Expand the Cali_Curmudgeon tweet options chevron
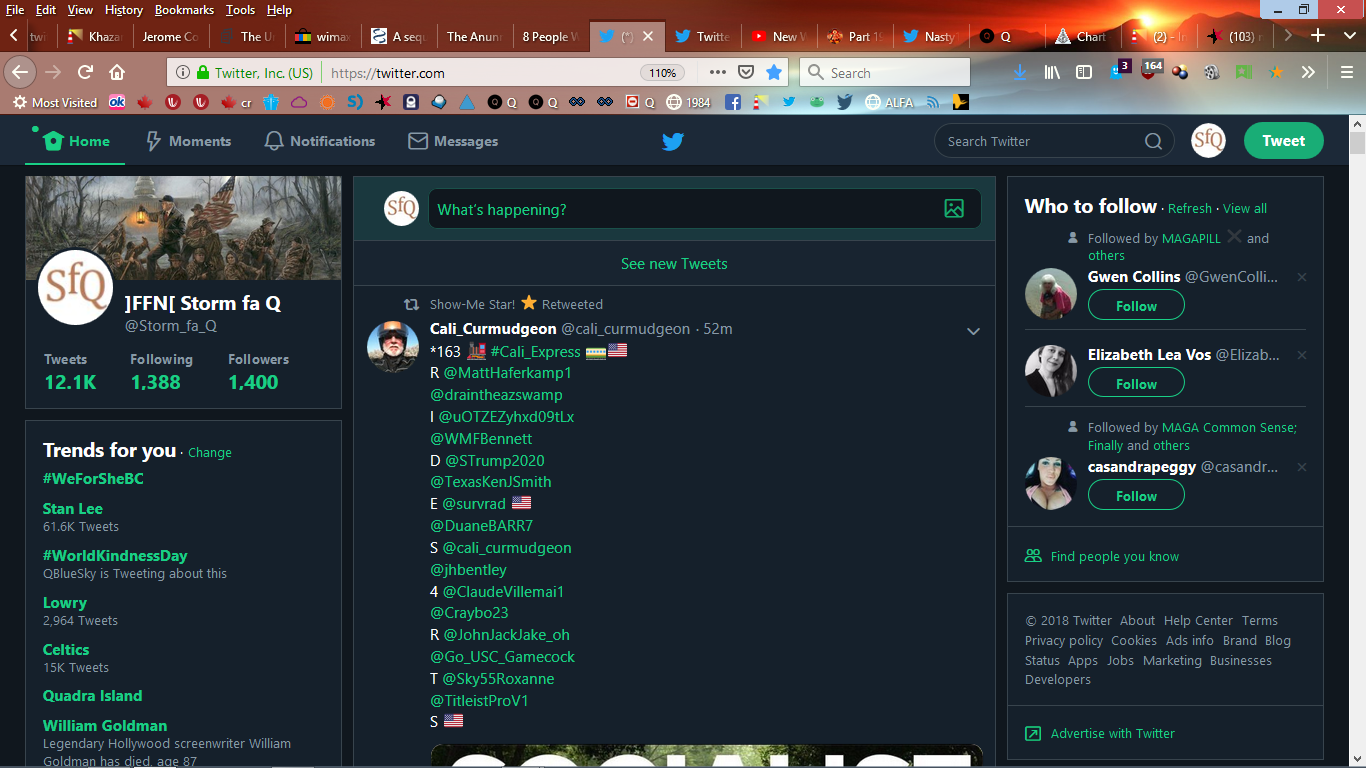Viewport: 1366px width, 768px height. (x=973, y=331)
